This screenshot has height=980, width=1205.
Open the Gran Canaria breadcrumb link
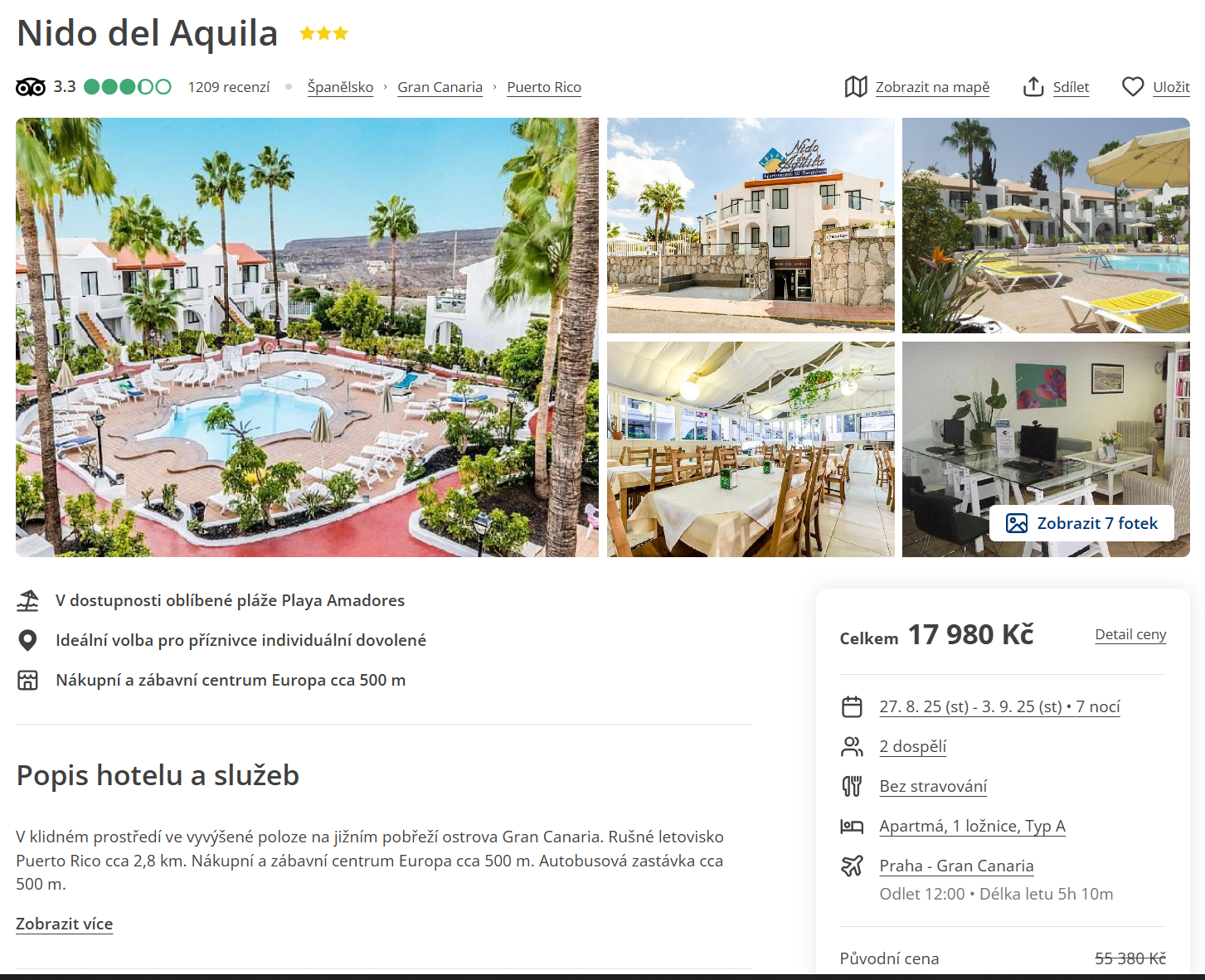pos(440,87)
